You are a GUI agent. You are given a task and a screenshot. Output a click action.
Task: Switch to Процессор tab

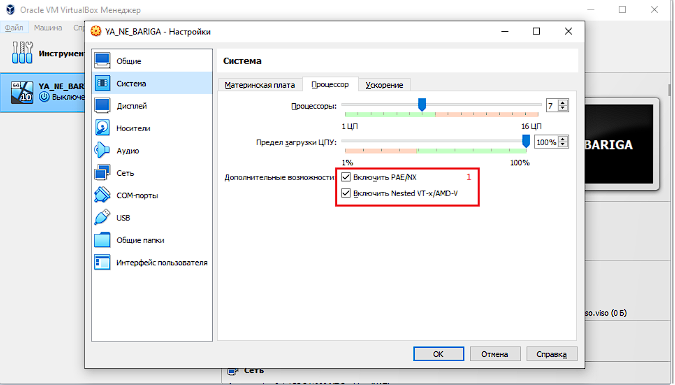330,84
